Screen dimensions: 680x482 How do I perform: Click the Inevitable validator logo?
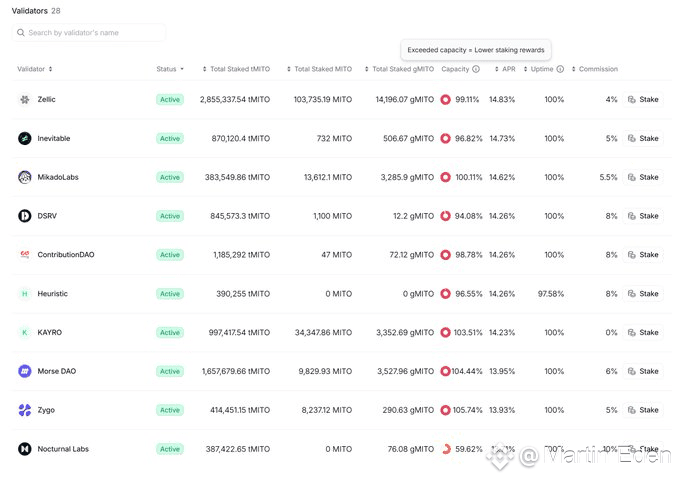coord(25,138)
